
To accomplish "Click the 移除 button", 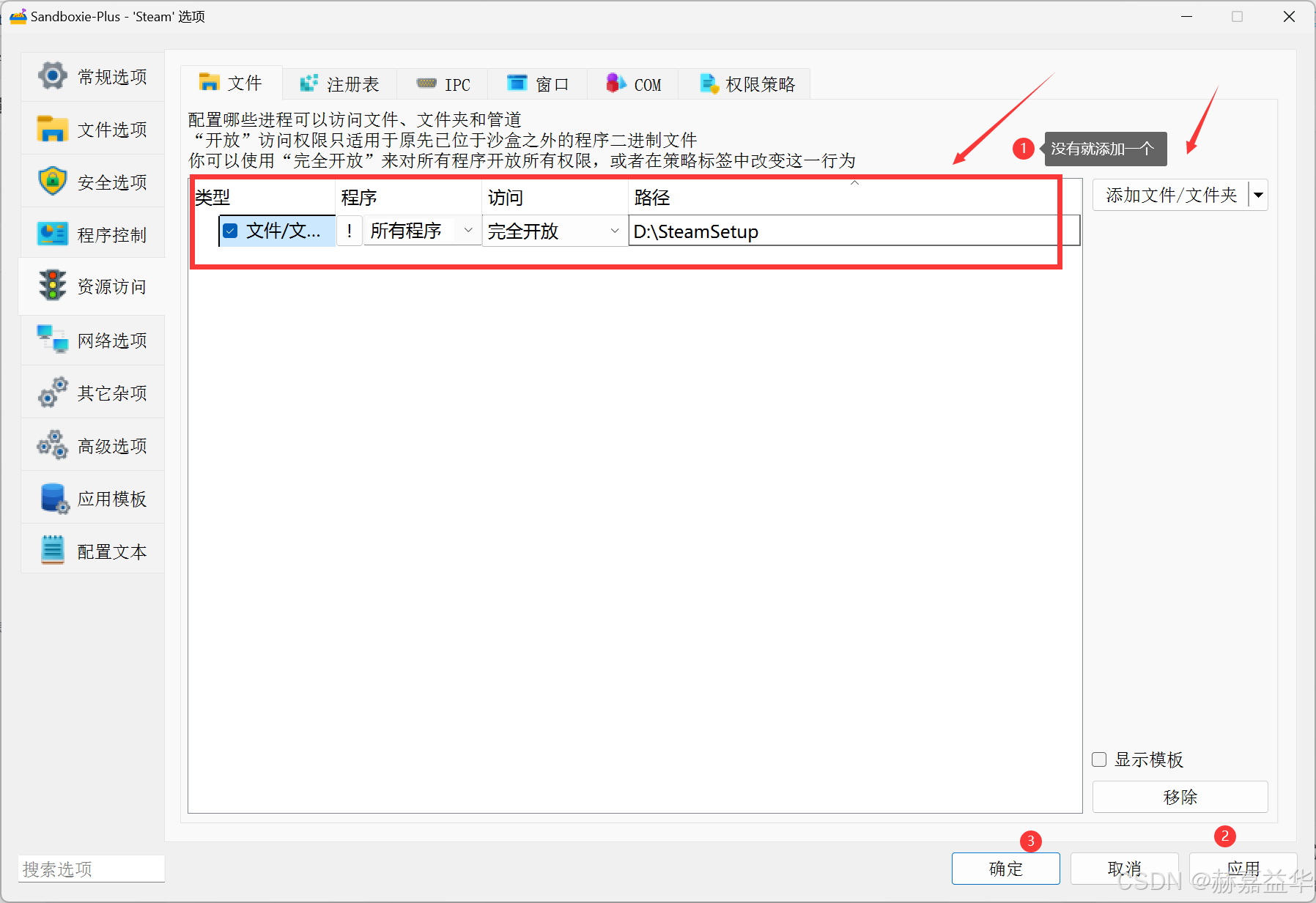I will click(1180, 797).
